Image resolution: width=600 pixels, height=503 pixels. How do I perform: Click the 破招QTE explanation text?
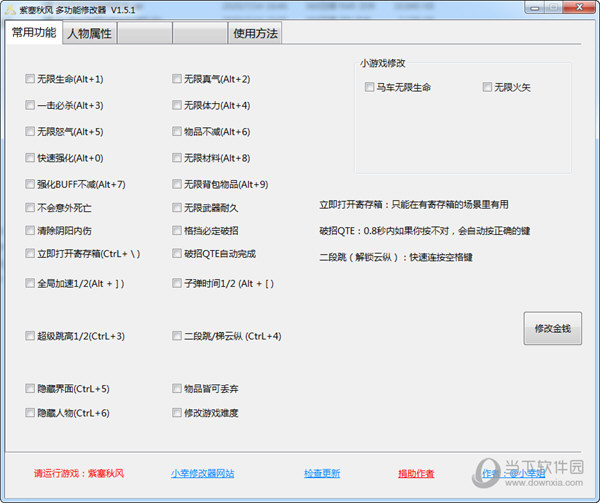(425, 231)
